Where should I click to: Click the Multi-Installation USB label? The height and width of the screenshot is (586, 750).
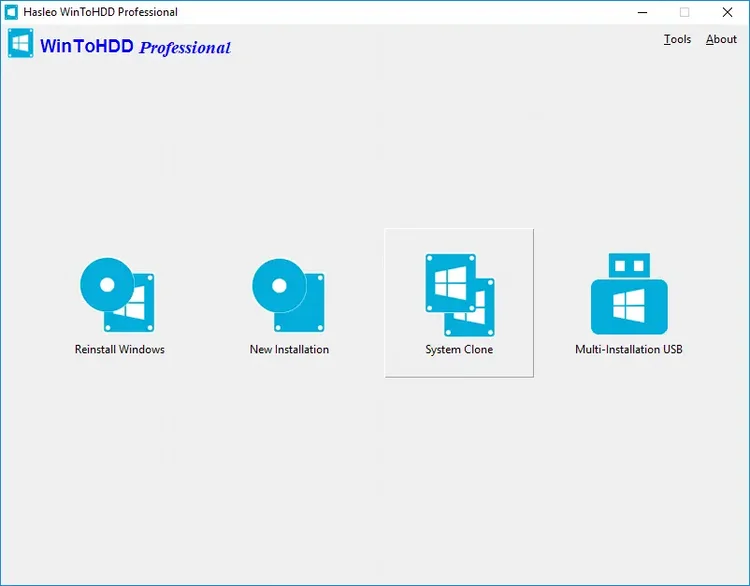629,349
